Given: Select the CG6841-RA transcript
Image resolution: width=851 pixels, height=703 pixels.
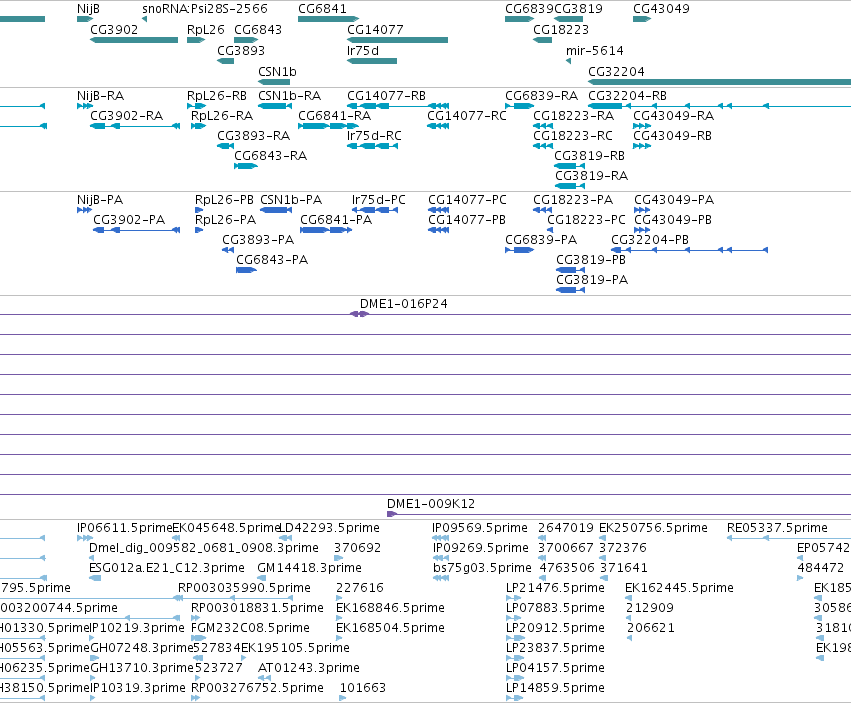Looking at the screenshot, I should click(329, 126).
